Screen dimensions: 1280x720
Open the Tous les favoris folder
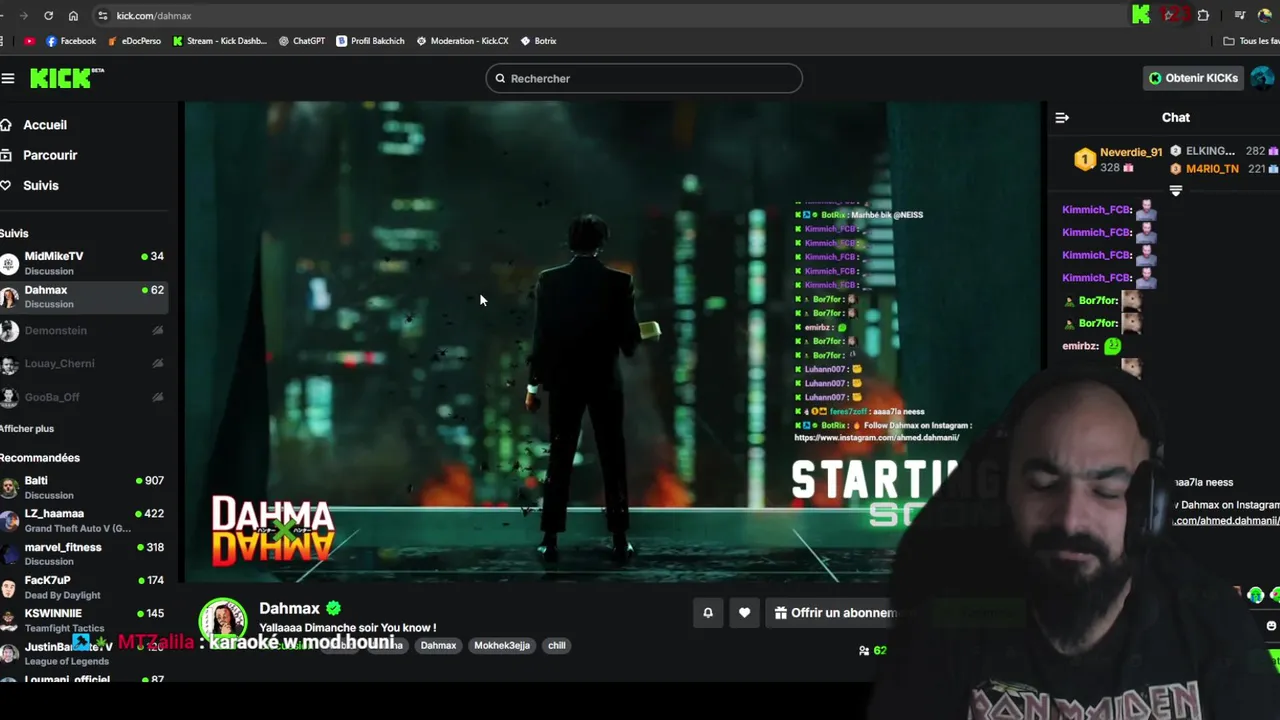(x=1251, y=41)
